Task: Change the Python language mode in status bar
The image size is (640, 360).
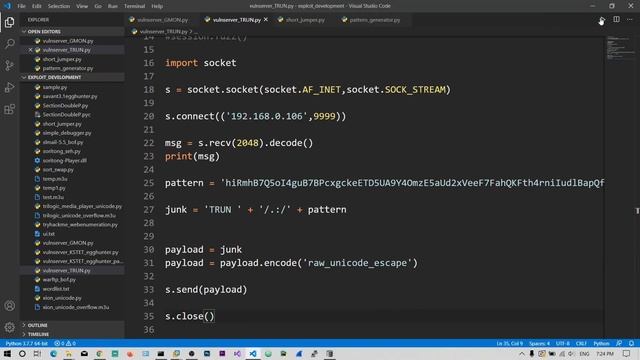Action: tap(601, 343)
